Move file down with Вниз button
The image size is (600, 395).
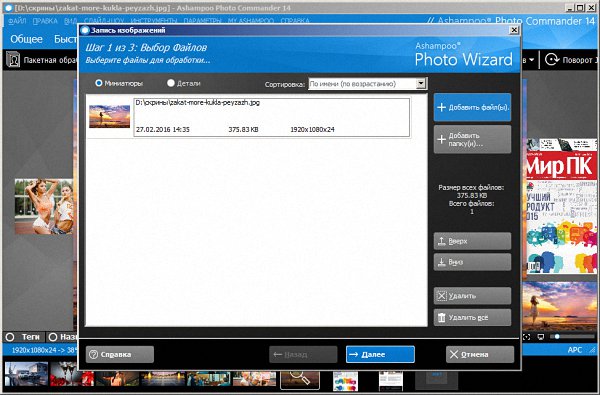point(472,262)
